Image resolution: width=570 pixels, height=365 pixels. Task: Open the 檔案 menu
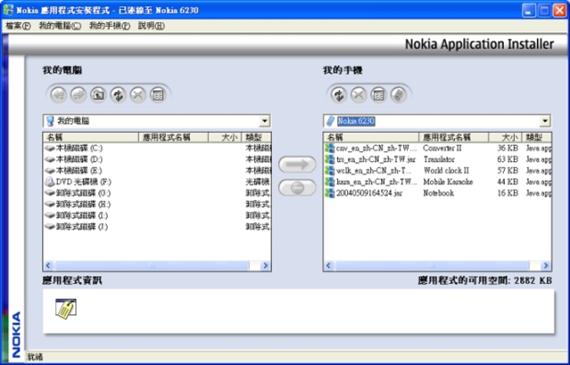pos(18,26)
